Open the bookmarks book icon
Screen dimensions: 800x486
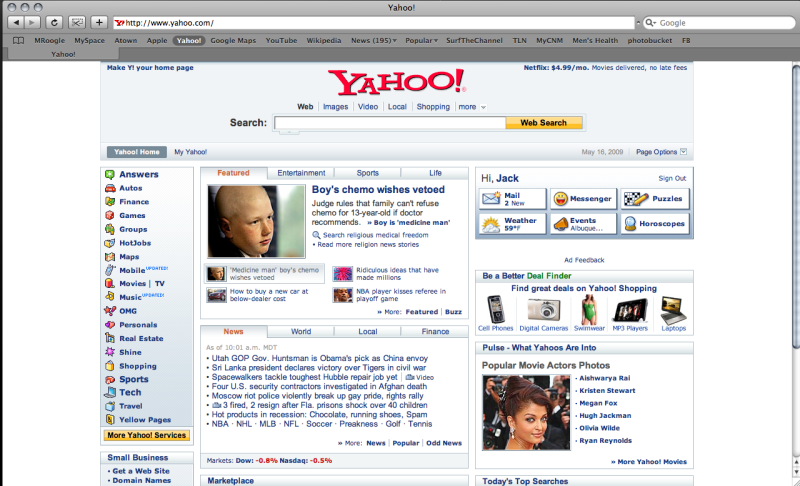tap(18, 40)
